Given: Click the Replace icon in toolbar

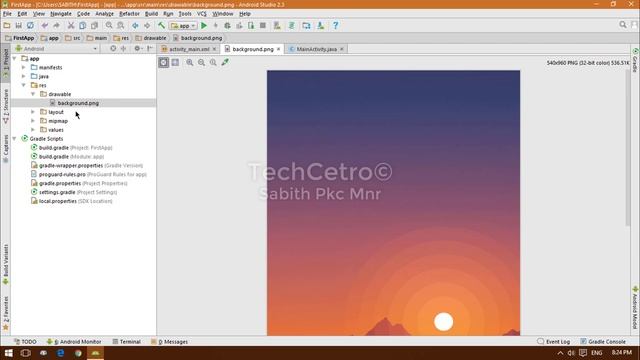Looking at the screenshot, I should (x=121, y=25).
